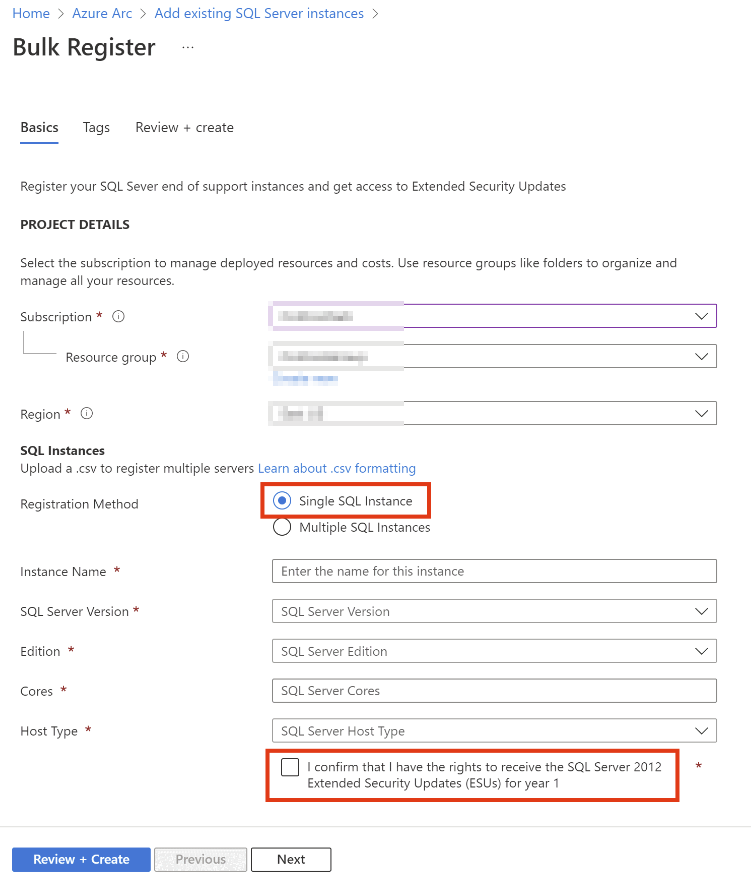Select Single SQL Instance radio button
Image resolution: width=755 pixels, height=883 pixels.
click(283, 502)
